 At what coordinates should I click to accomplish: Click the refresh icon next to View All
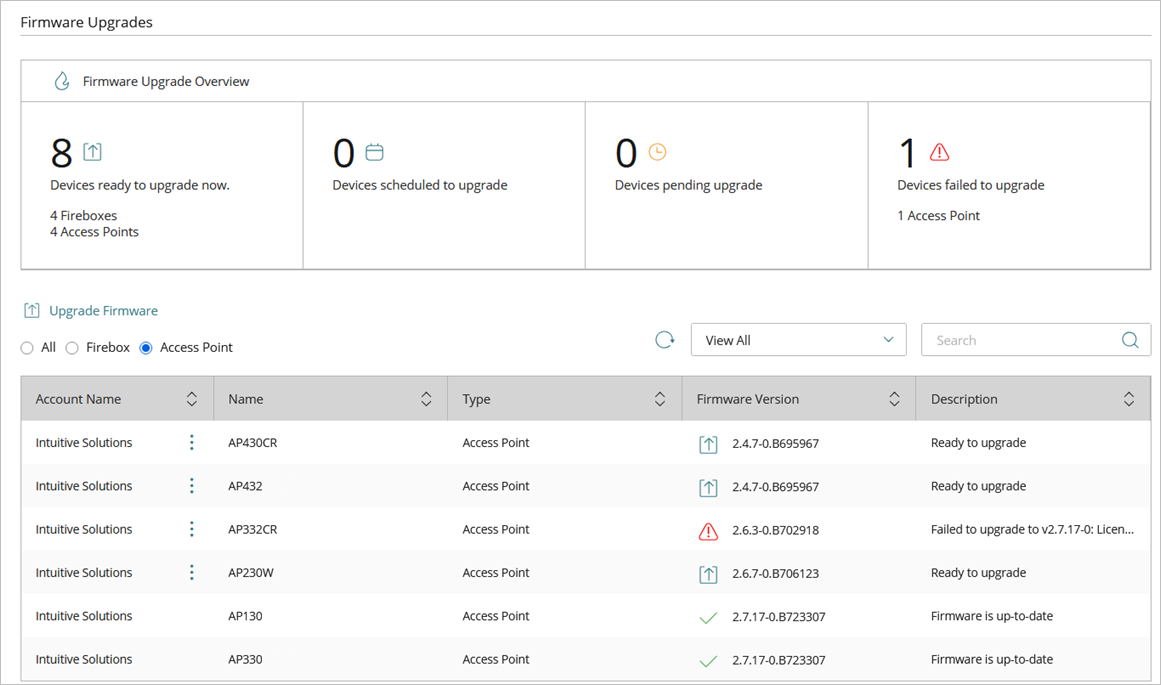665,339
